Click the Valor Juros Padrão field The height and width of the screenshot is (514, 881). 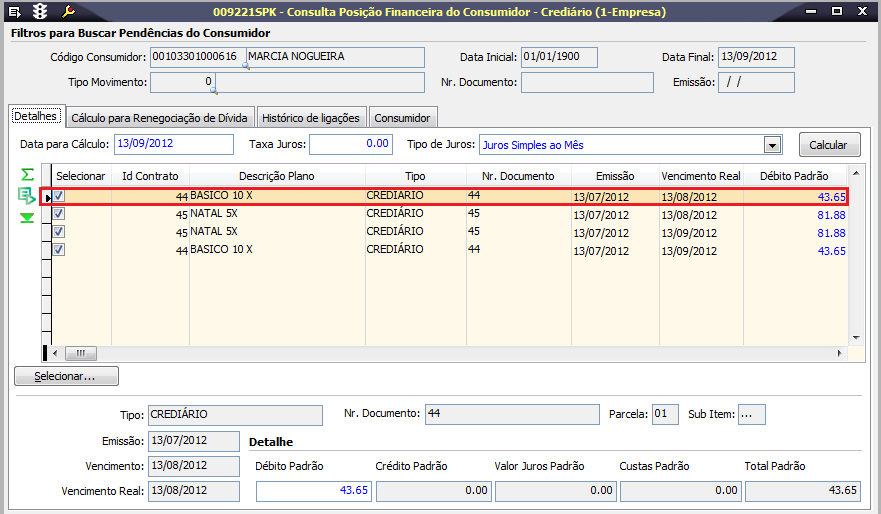click(x=556, y=491)
